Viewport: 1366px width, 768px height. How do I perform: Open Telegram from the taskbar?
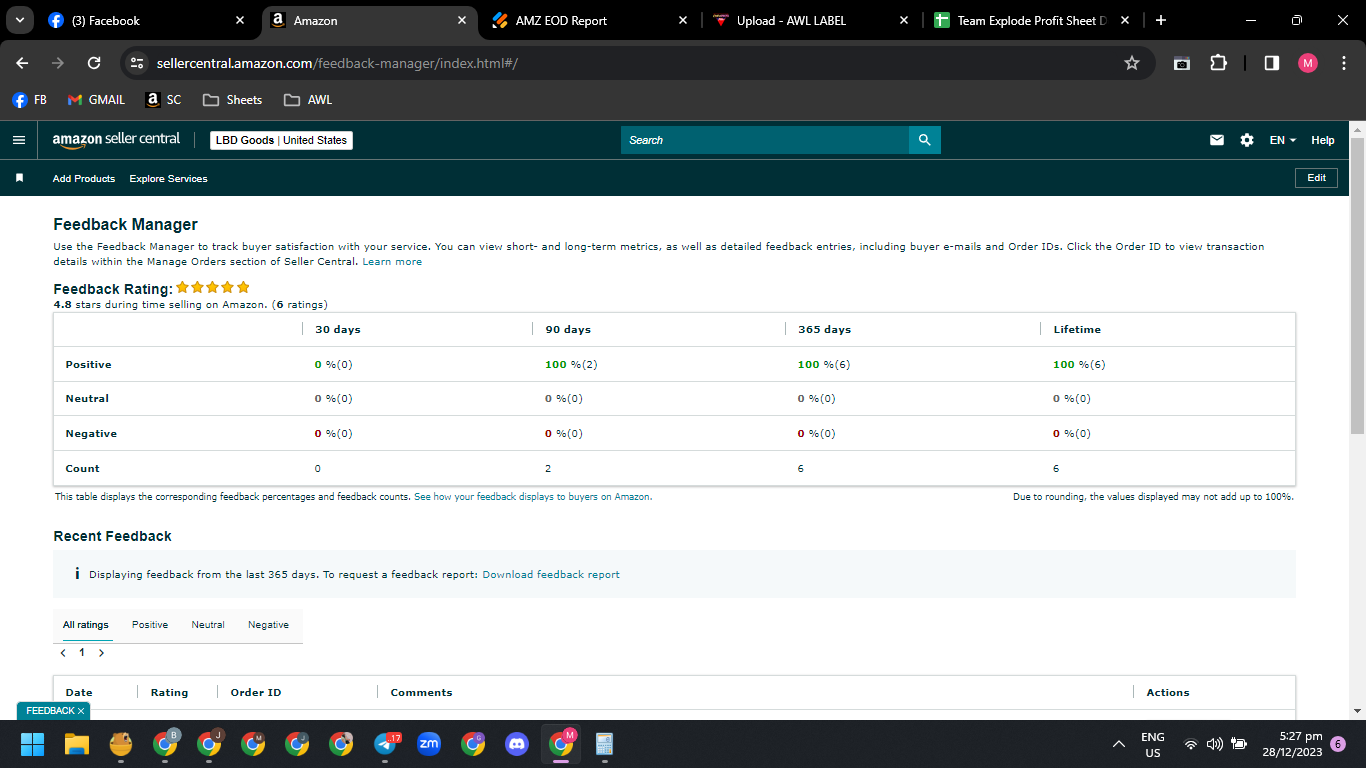point(386,744)
